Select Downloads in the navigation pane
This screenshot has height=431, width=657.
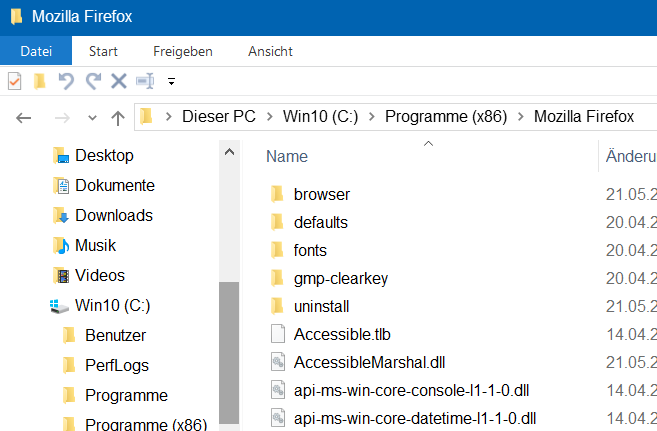pos(113,215)
